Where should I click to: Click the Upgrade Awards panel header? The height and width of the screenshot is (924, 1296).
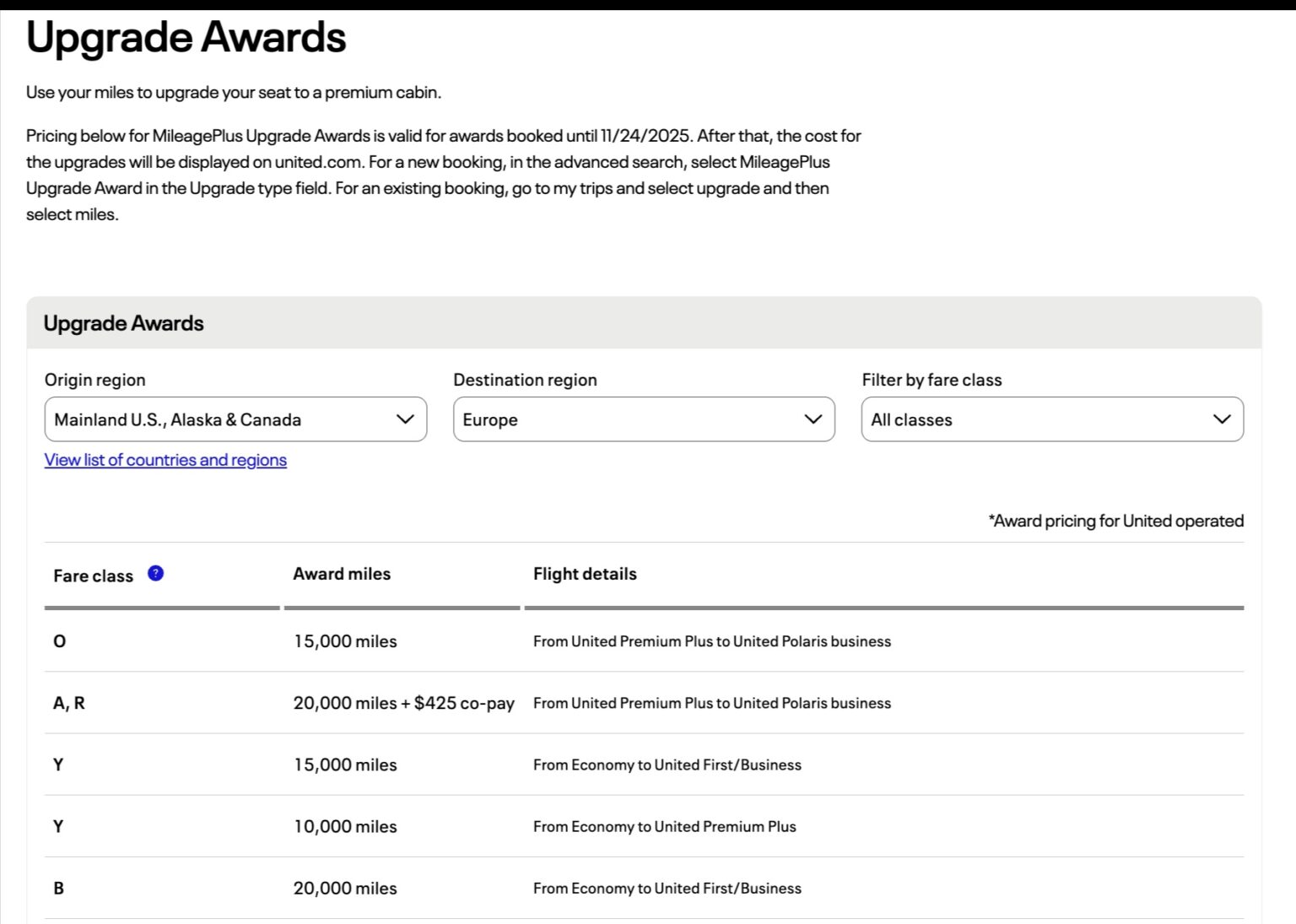pos(123,322)
